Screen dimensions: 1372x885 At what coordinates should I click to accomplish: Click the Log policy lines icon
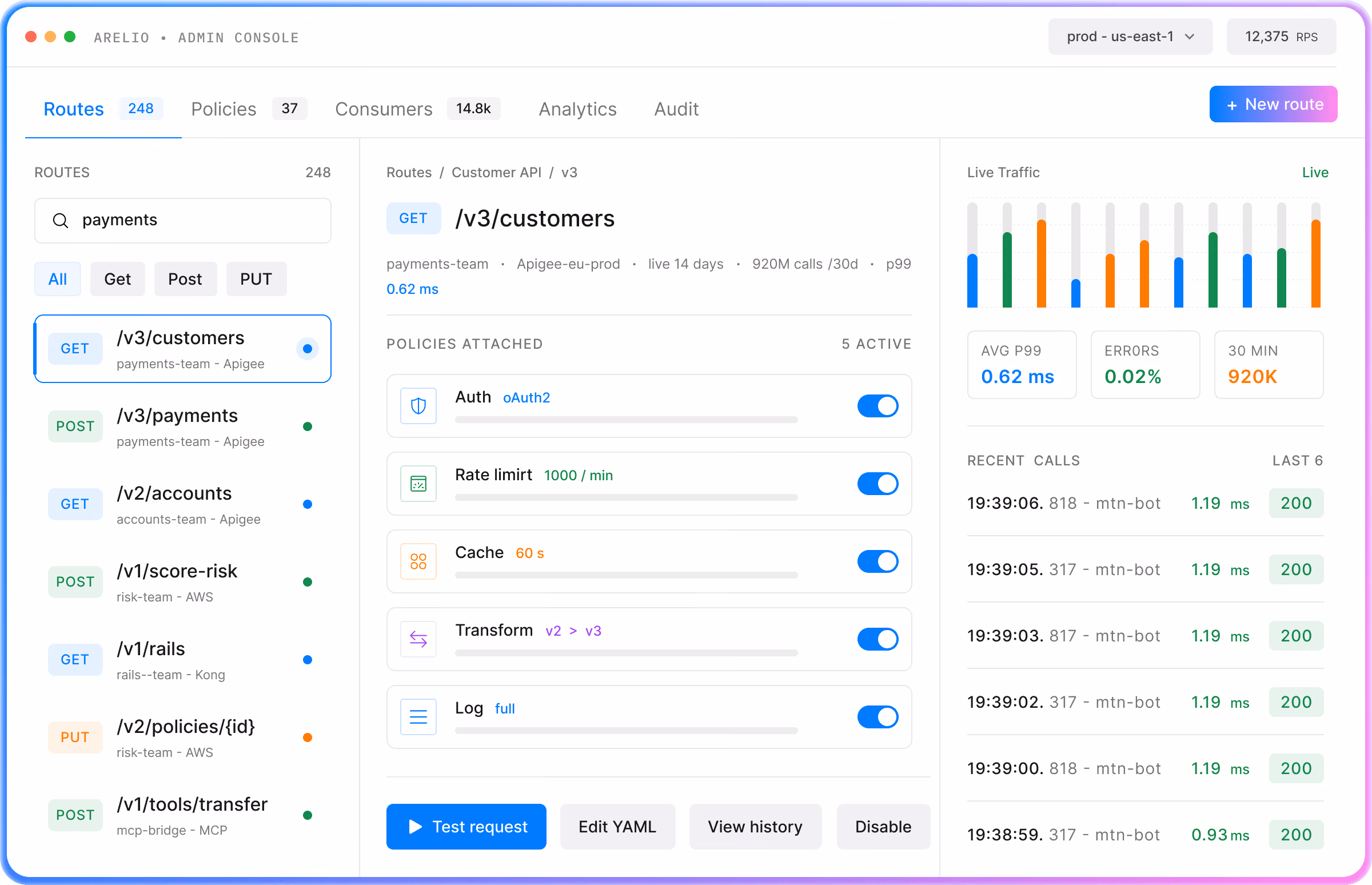coord(418,716)
